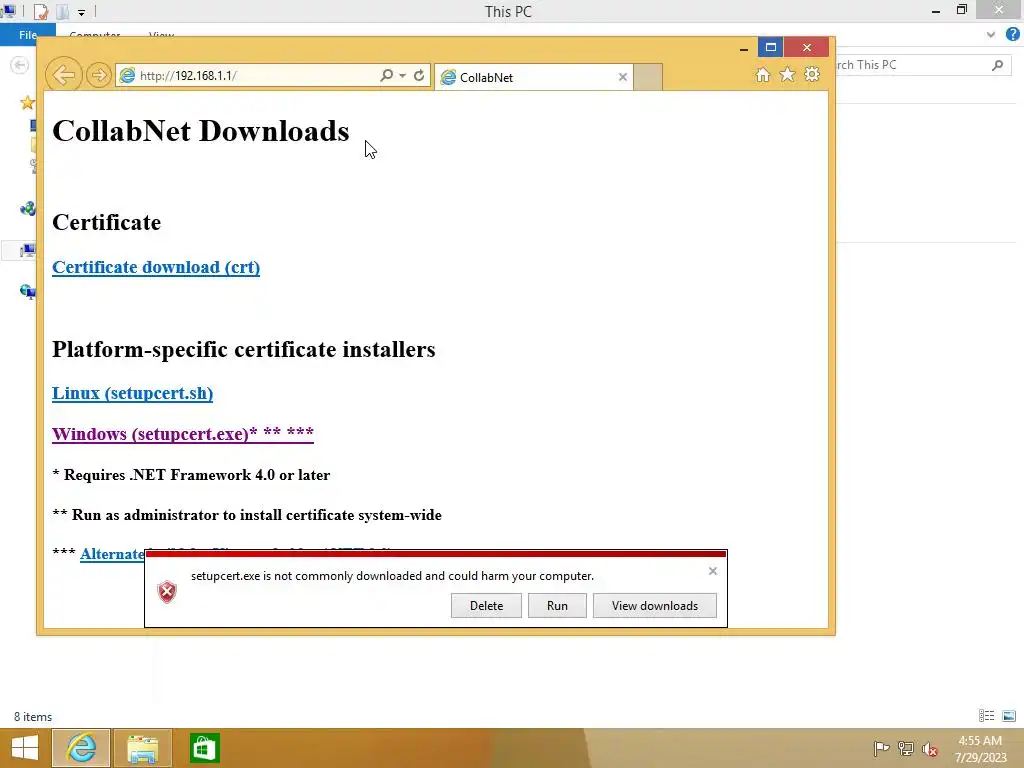Viewport: 1024px width, 768px height.
Task: Switch to details view in This PC
Action: point(986,716)
